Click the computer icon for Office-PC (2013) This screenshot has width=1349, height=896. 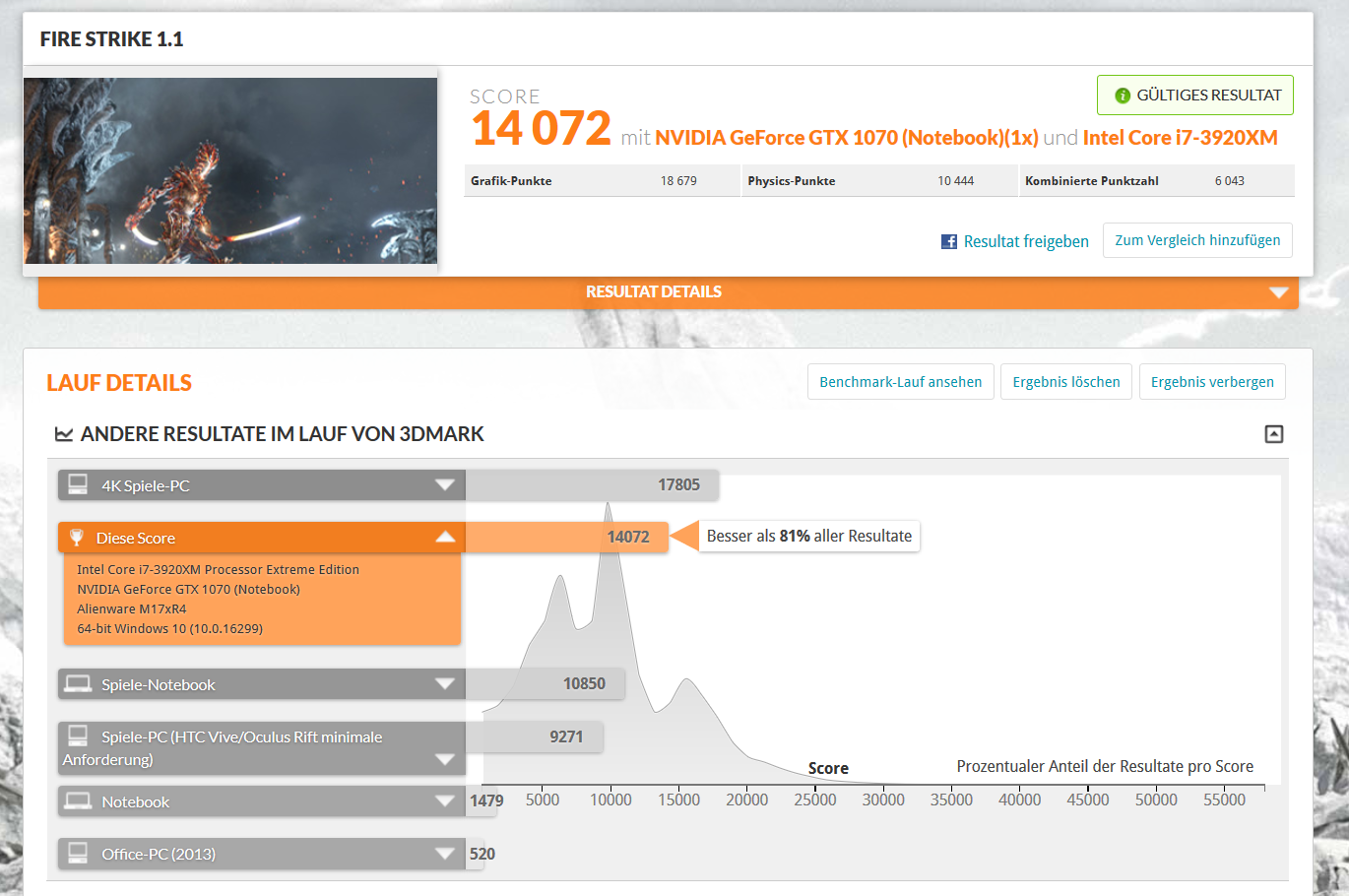point(78,853)
